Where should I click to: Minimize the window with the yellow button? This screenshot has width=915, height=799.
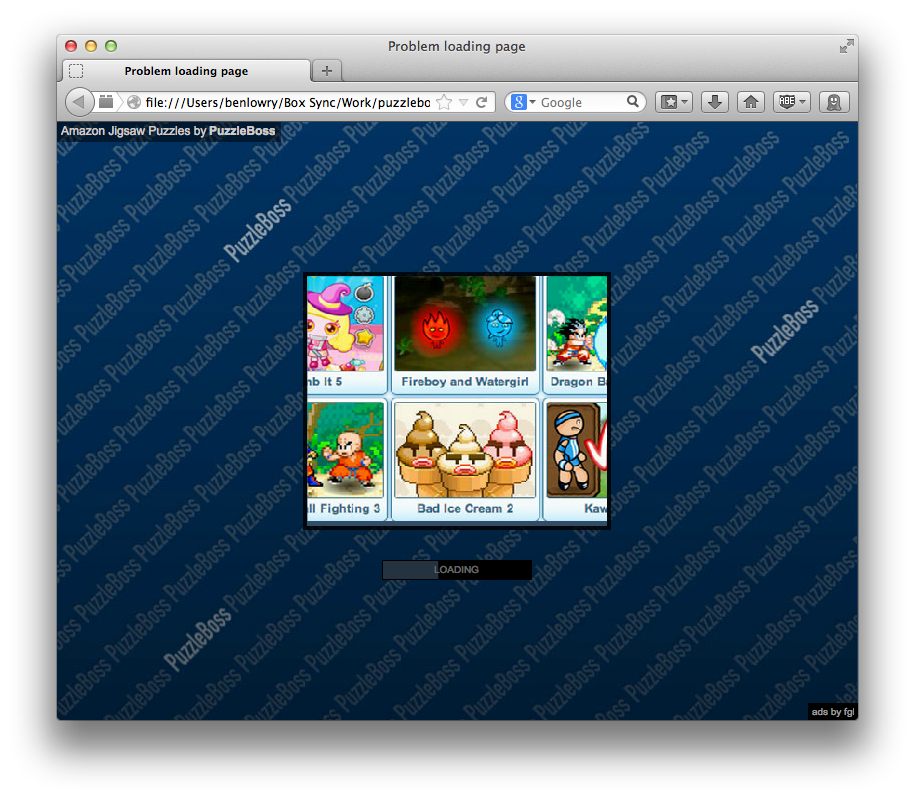[x=91, y=46]
